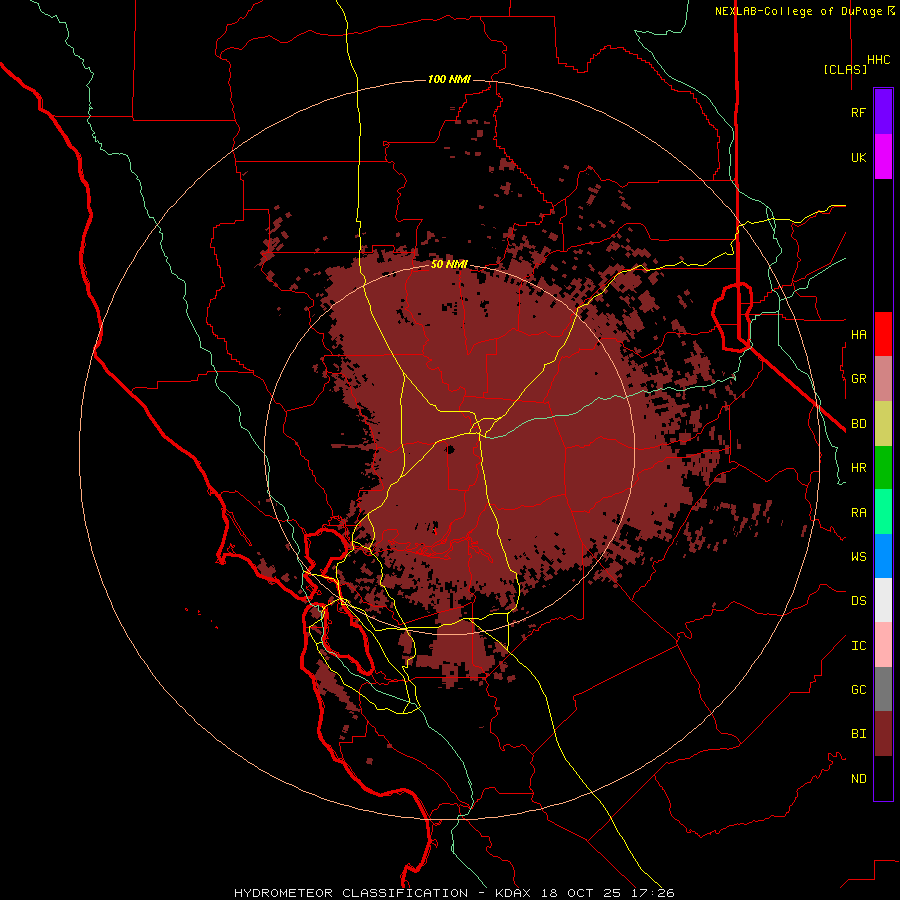Click the "DS" legend label
This screenshot has width=900, height=900.
(858, 601)
